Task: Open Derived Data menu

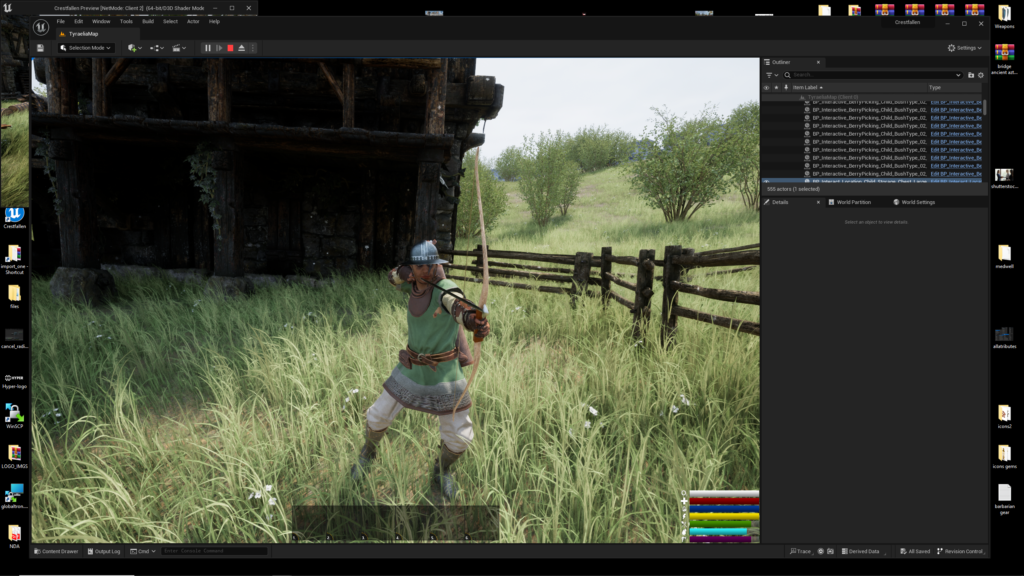Action: [x=861, y=551]
